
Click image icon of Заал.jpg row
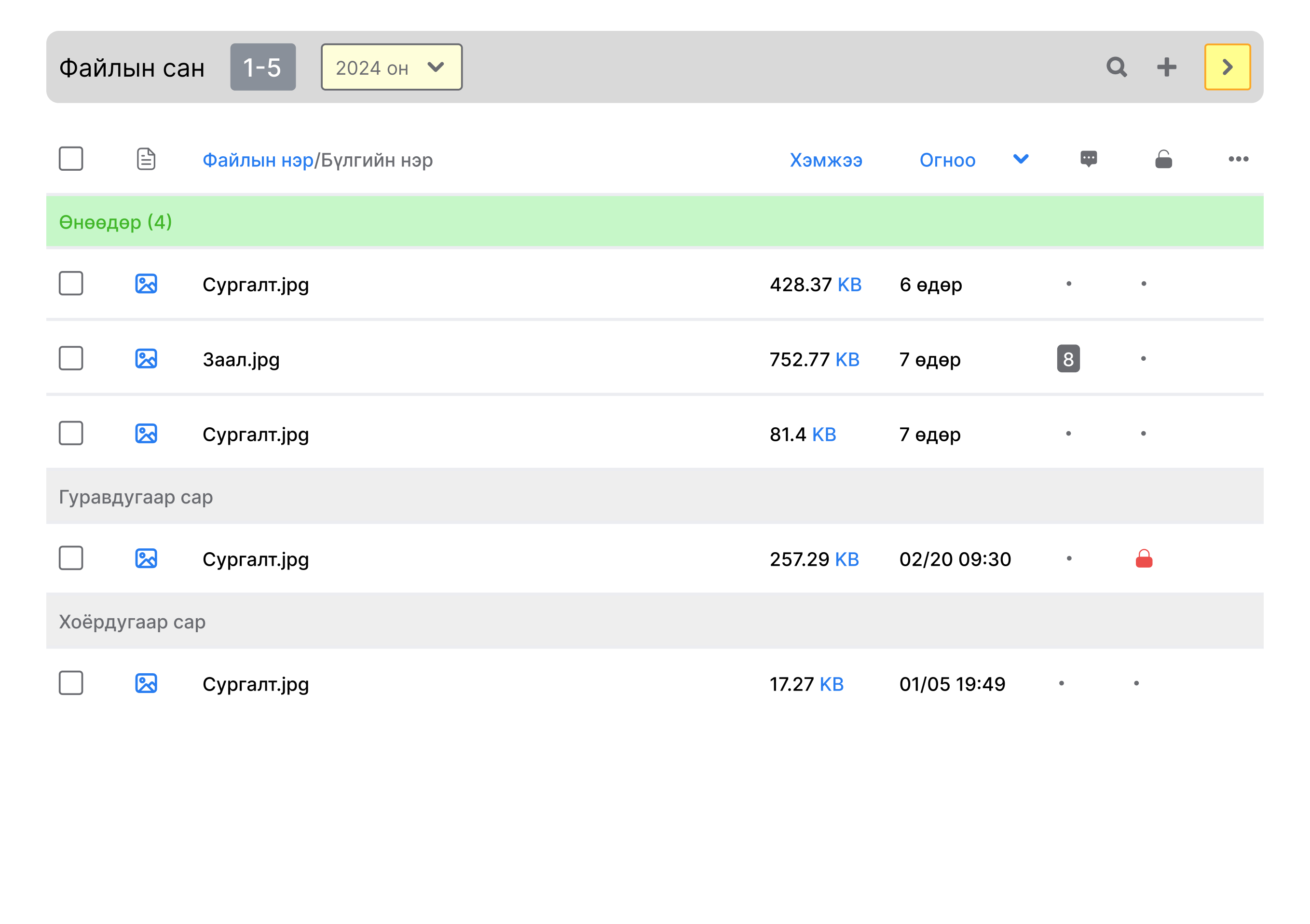[146, 359]
